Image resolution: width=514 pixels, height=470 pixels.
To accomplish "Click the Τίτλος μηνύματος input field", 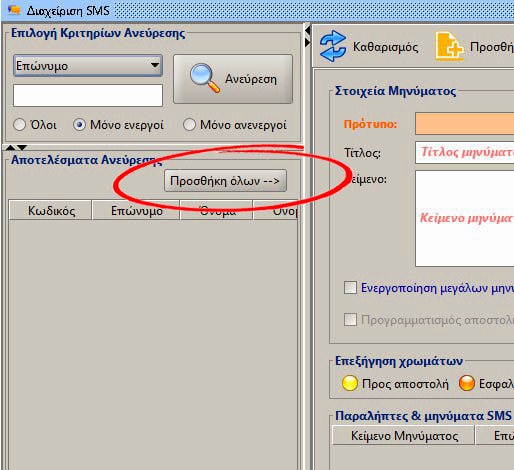I will pos(464,152).
